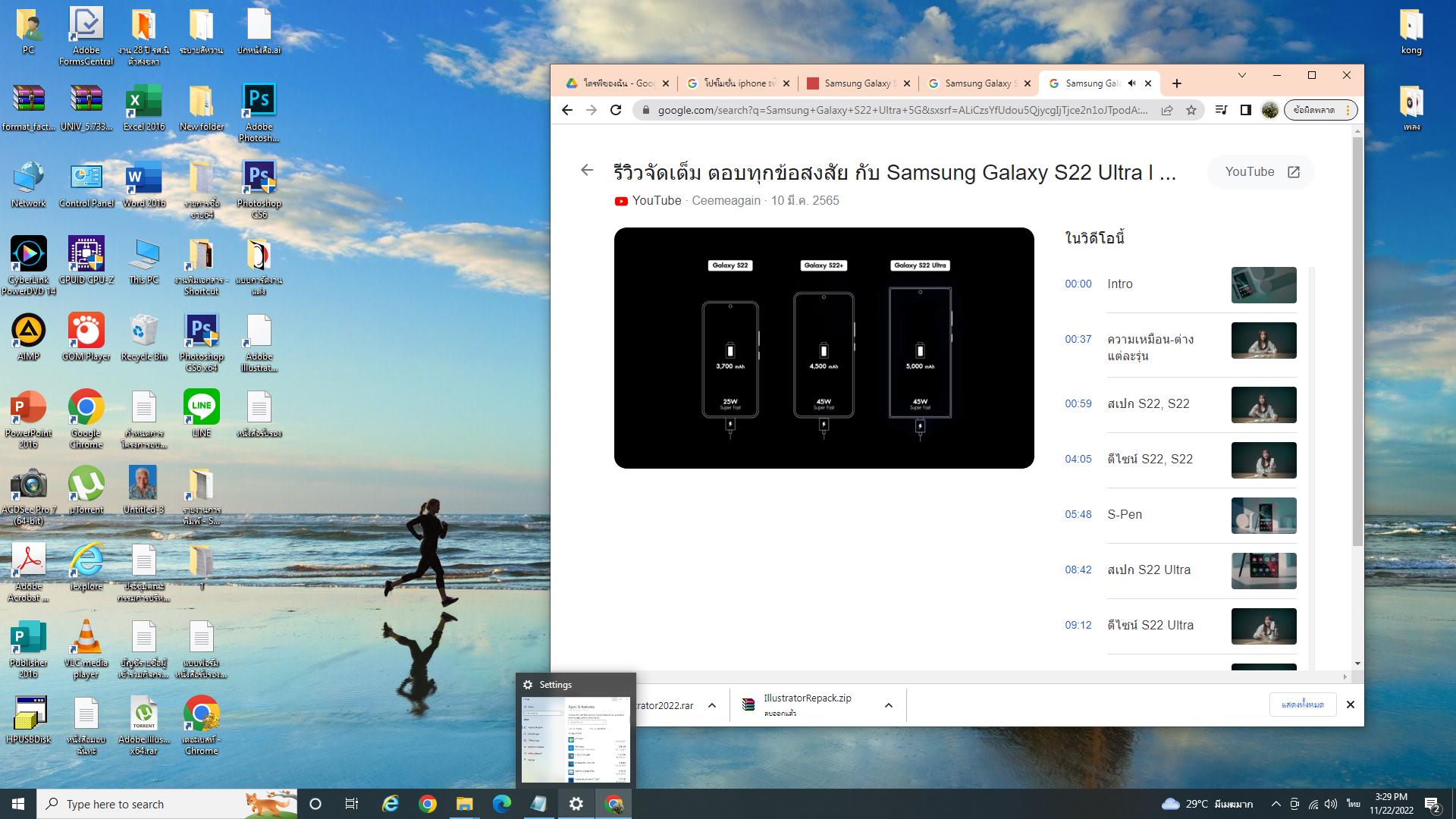
Task: Expand options for IllustratorRepack.zip download
Action: 888,705
